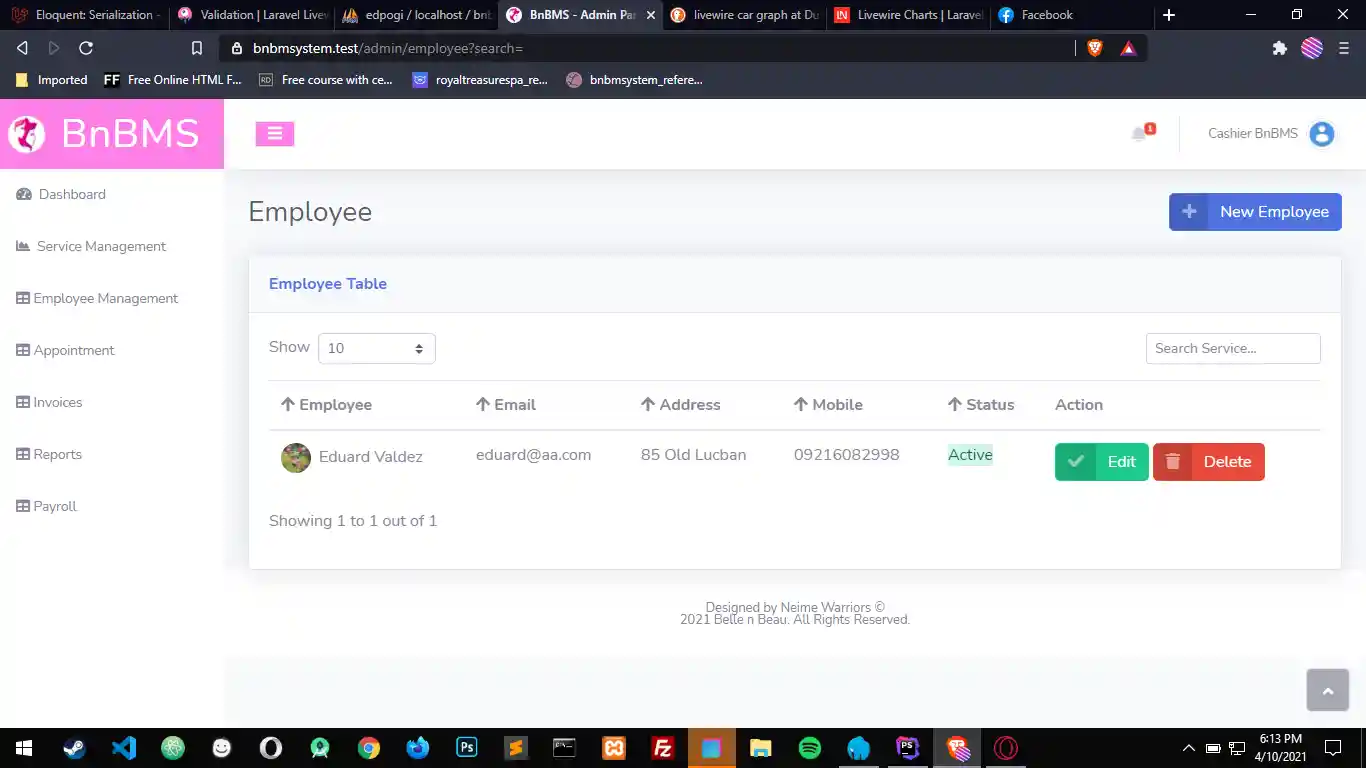Open Sublime Text from the taskbar
The height and width of the screenshot is (768, 1366).
516,748
